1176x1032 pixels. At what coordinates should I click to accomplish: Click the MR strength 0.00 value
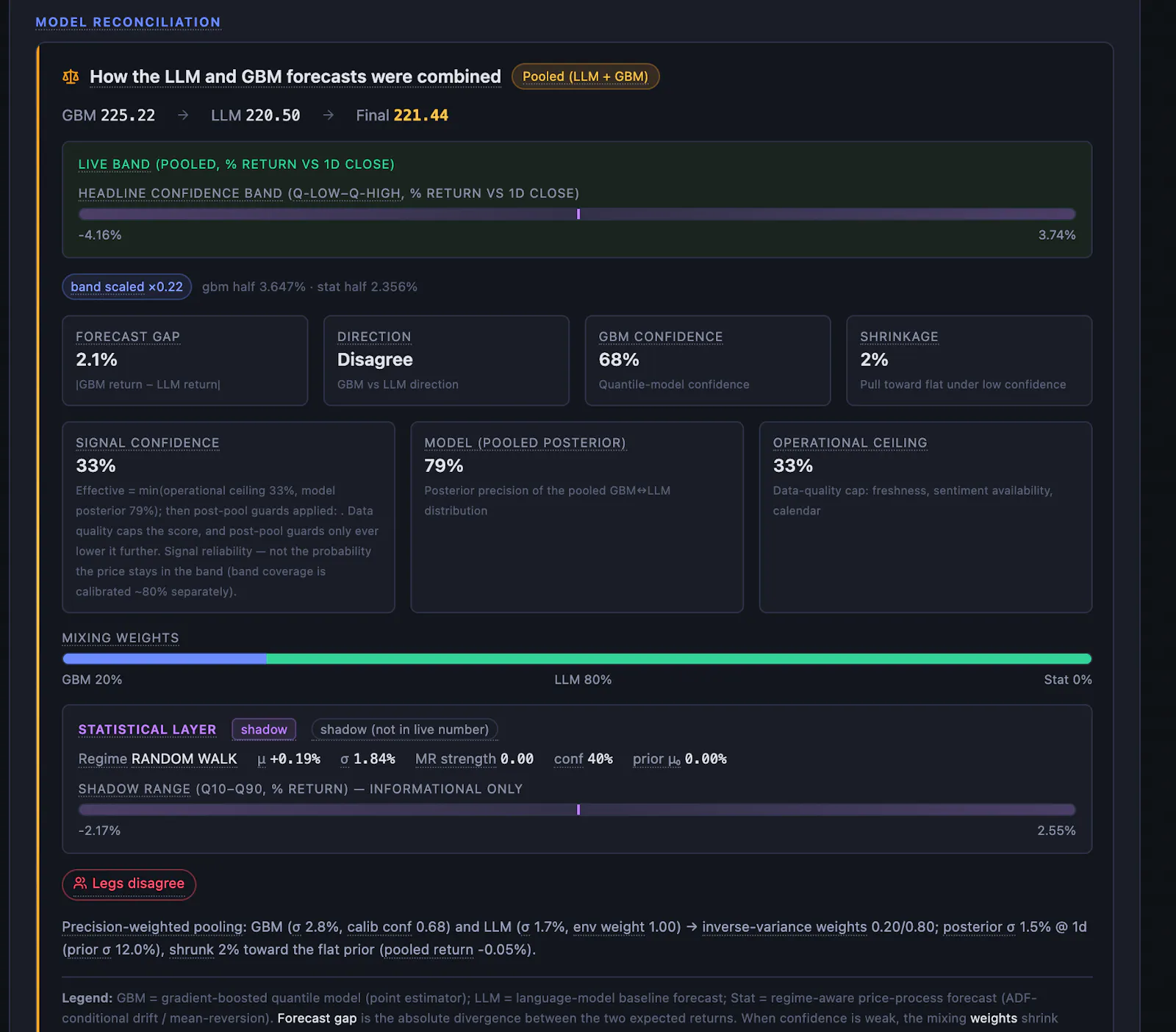pos(474,759)
